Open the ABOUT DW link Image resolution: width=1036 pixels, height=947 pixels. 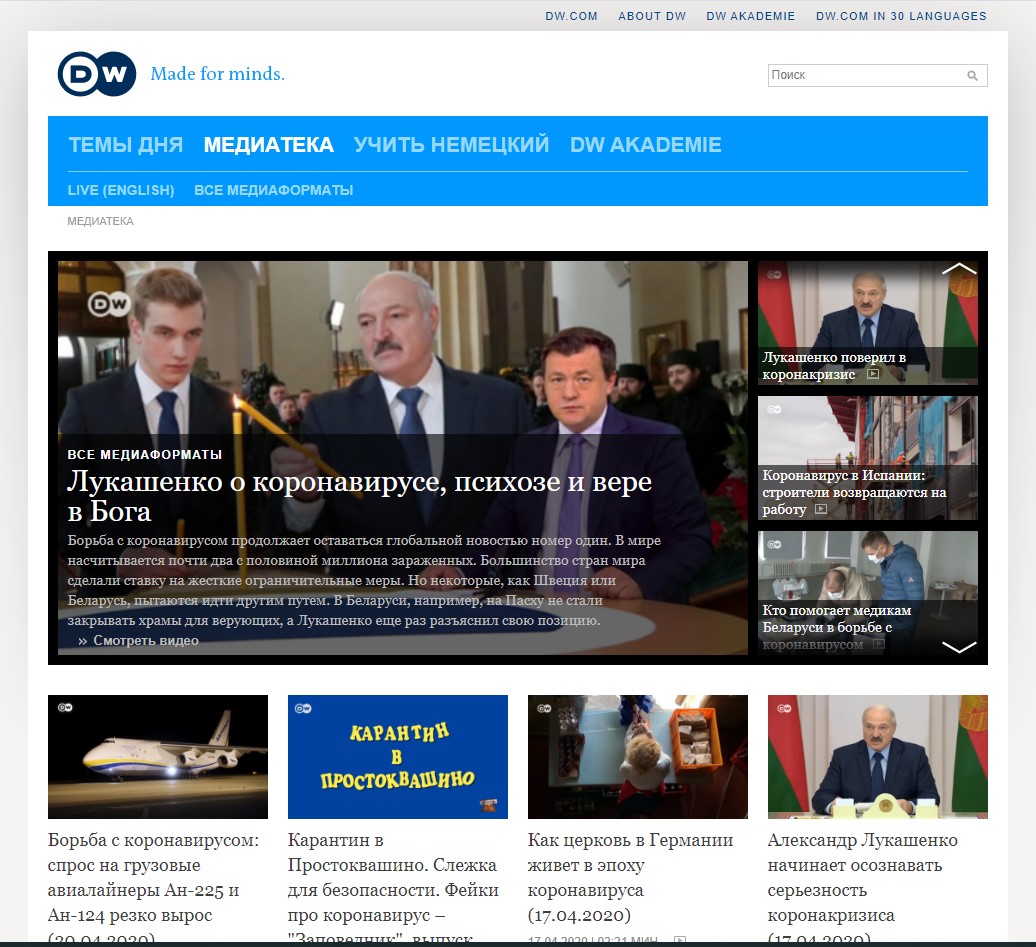pyautogui.click(x=652, y=16)
